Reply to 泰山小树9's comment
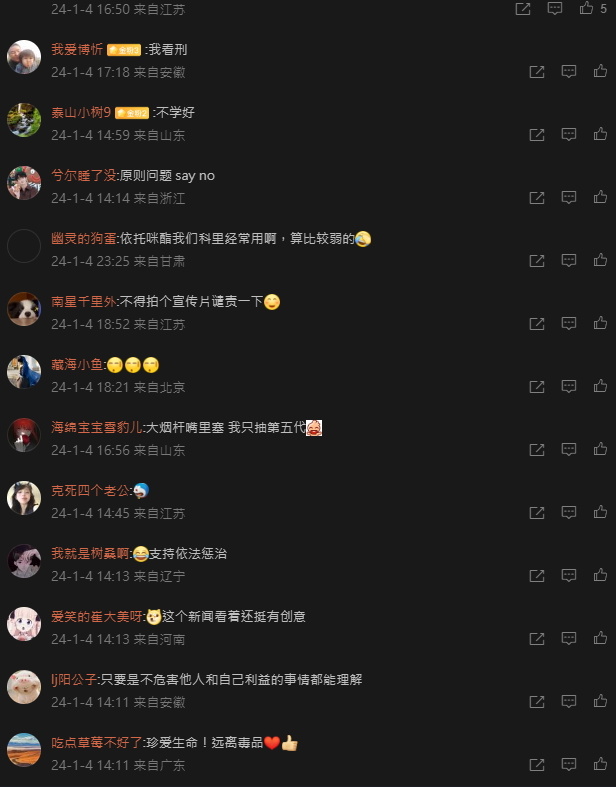 pyautogui.click(x=568, y=135)
